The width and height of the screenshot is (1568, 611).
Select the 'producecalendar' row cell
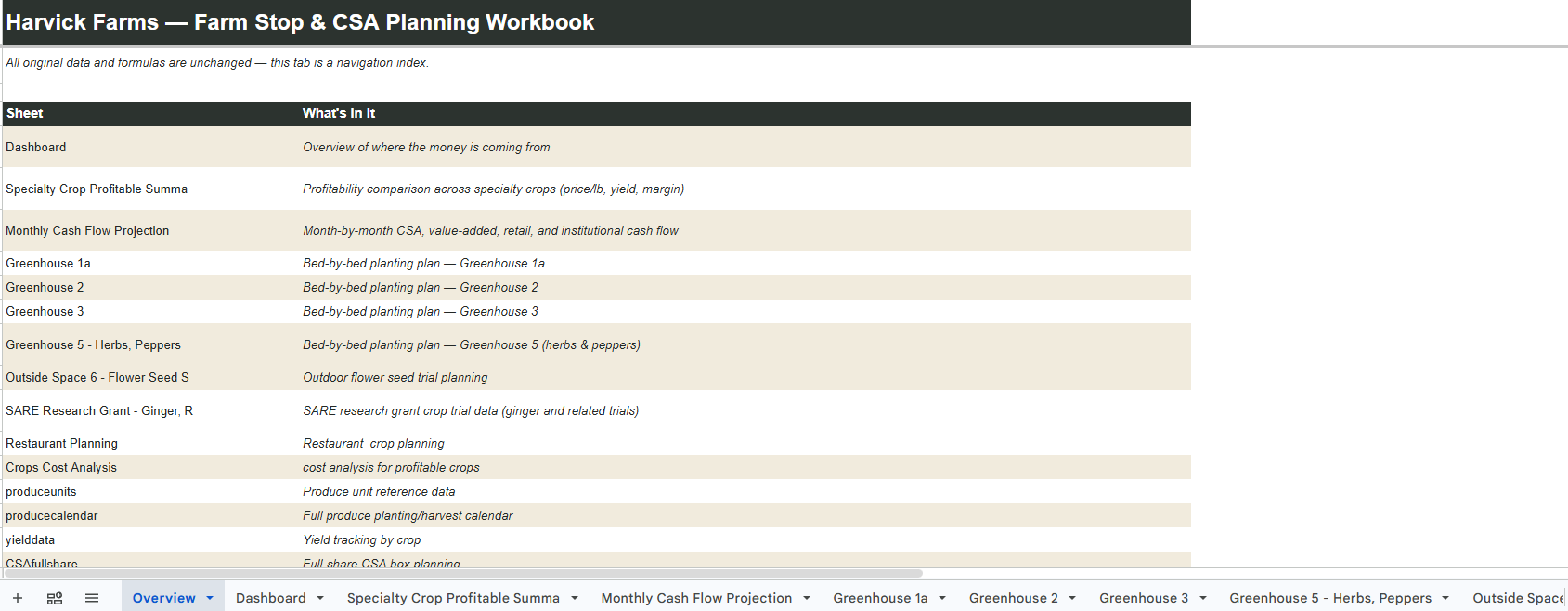click(150, 515)
